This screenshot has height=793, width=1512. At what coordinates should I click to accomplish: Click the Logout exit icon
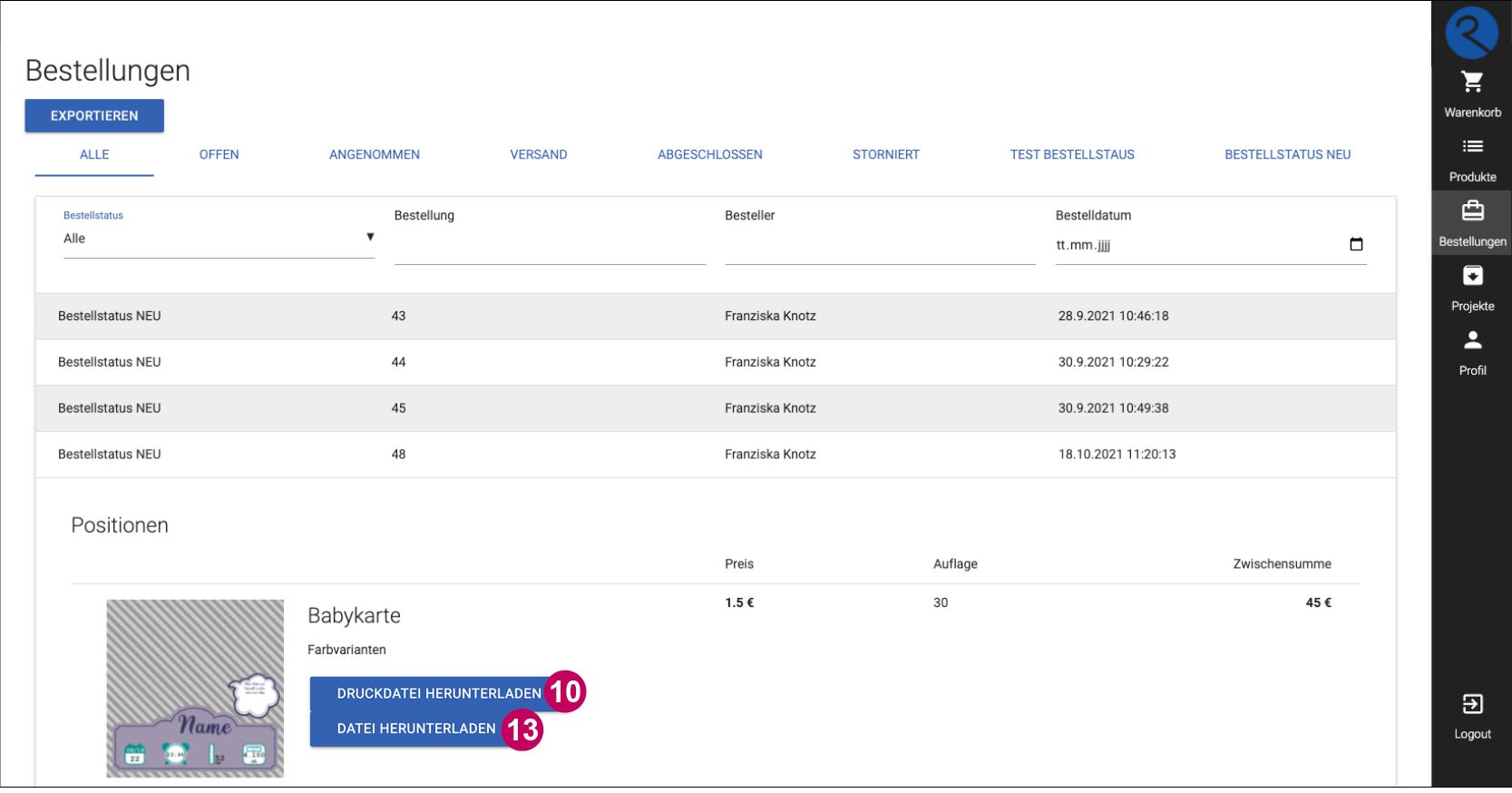click(1472, 704)
